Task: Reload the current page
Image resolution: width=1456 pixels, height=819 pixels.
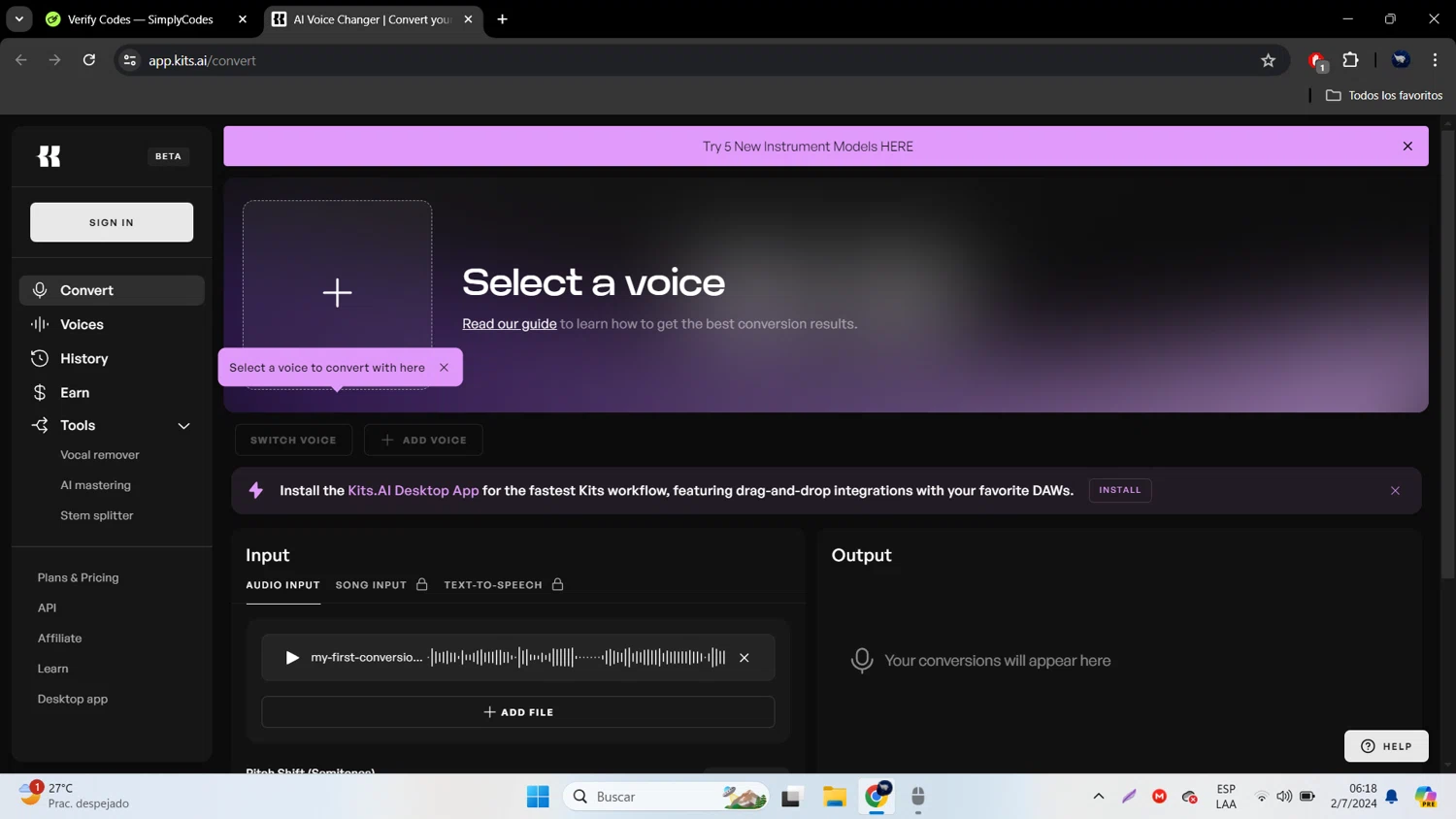Action: point(88,60)
